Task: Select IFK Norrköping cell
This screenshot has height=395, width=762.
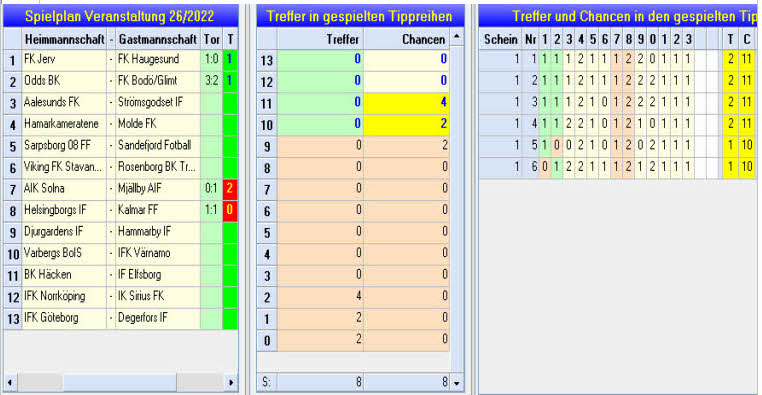Action: pyautogui.click(x=64, y=296)
